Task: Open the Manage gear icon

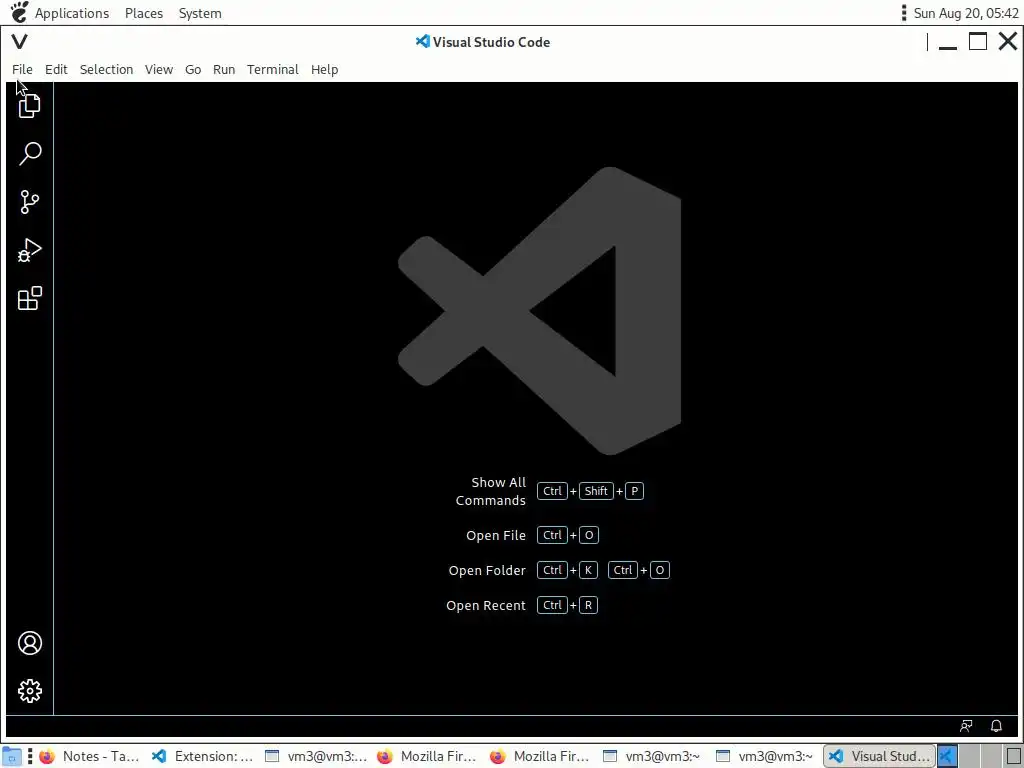Action: tap(29, 691)
